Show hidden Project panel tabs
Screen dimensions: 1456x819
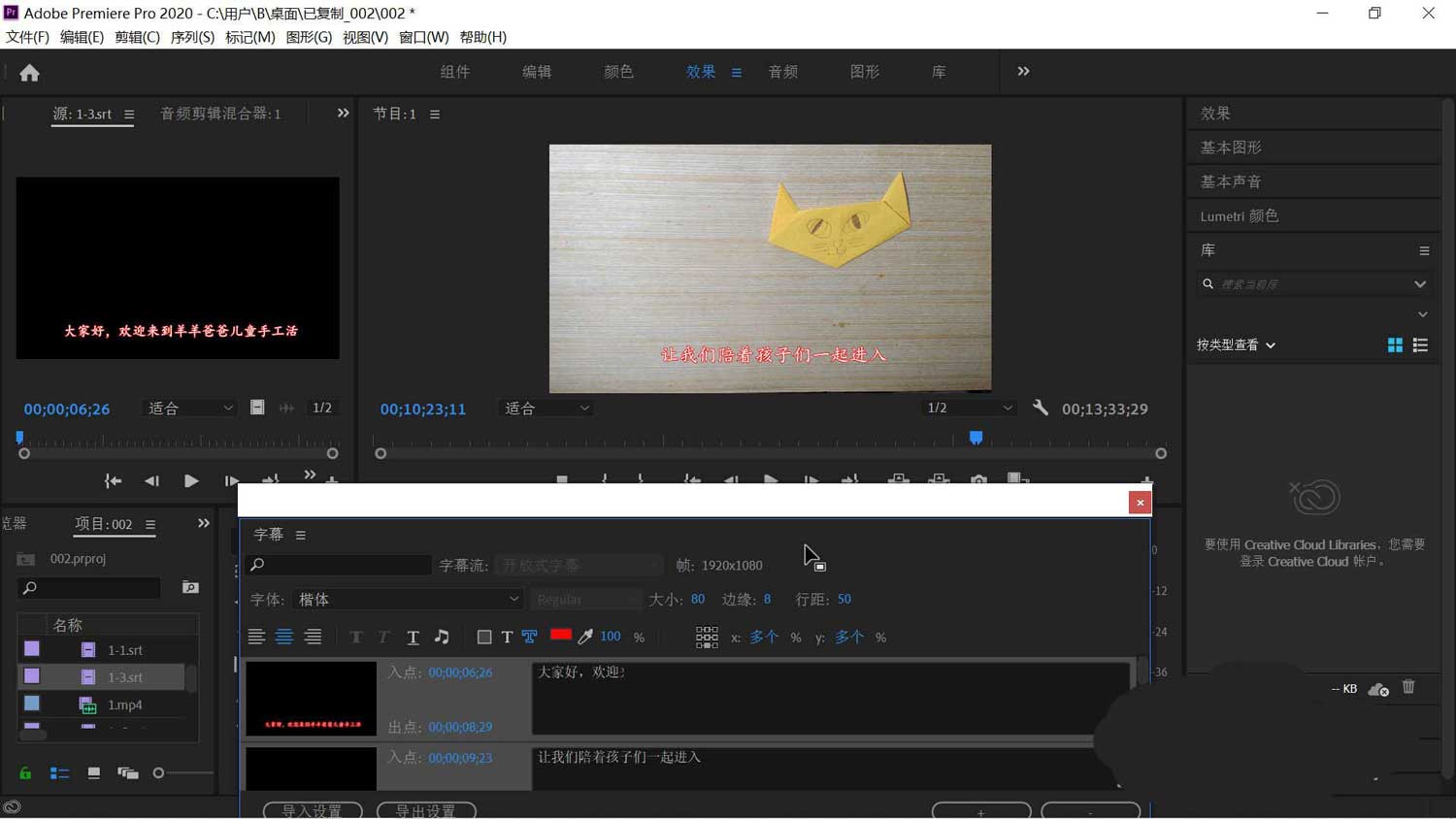pyautogui.click(x=203, y=523)
